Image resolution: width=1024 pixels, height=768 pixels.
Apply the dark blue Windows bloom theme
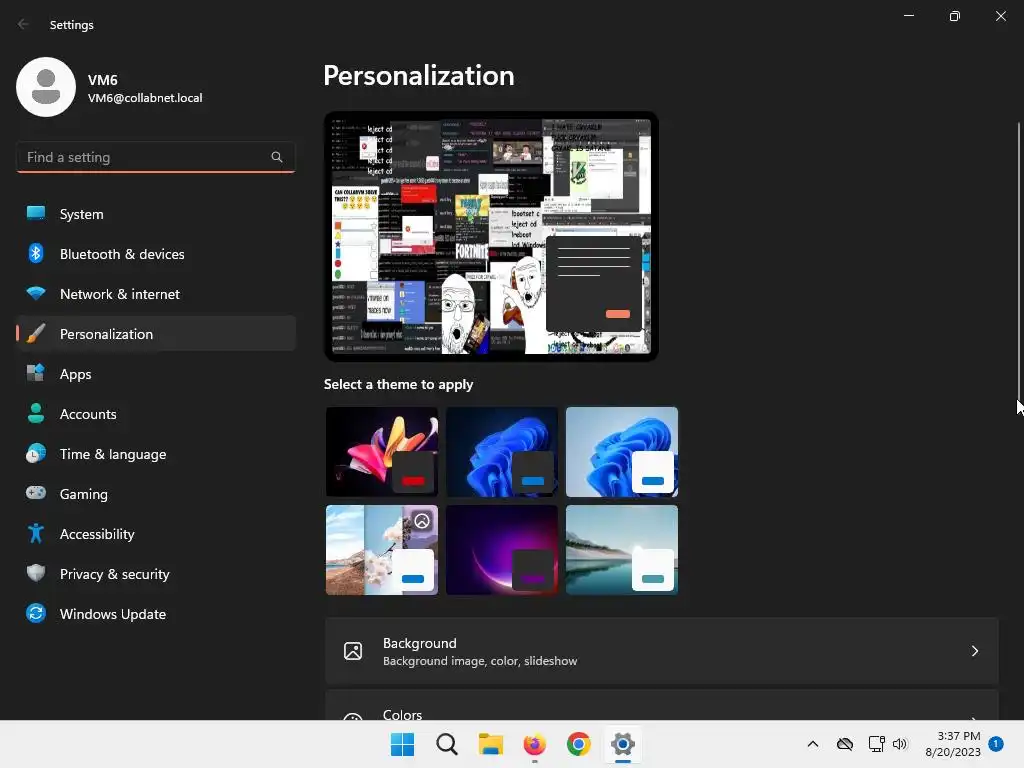point(502,452)
